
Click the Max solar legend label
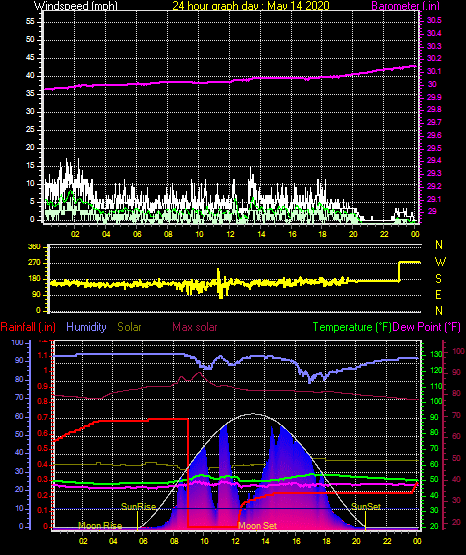pyautogui.click(x=195, y=327)
